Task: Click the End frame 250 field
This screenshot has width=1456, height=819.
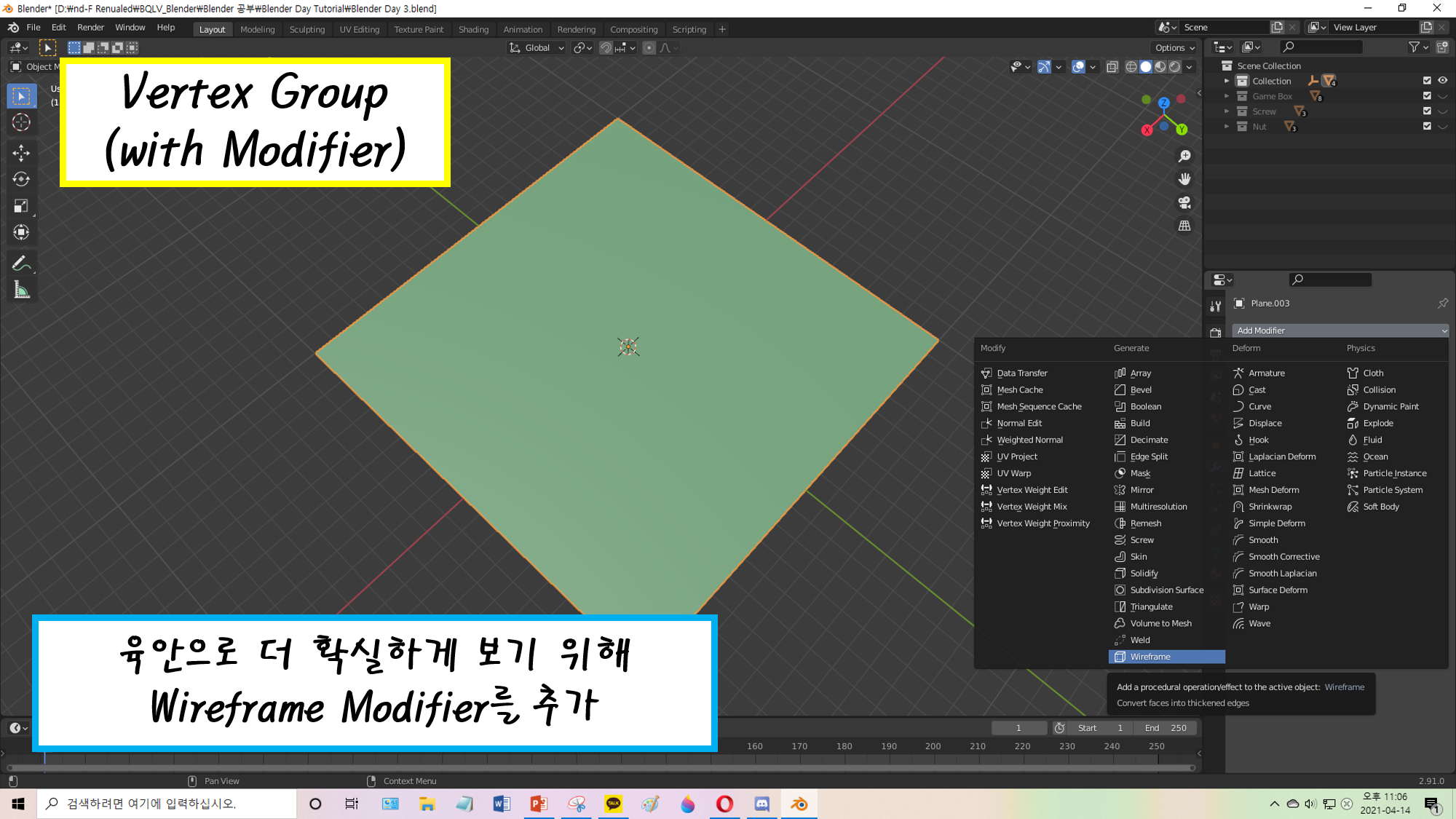Action: (x=1166, y=728)
